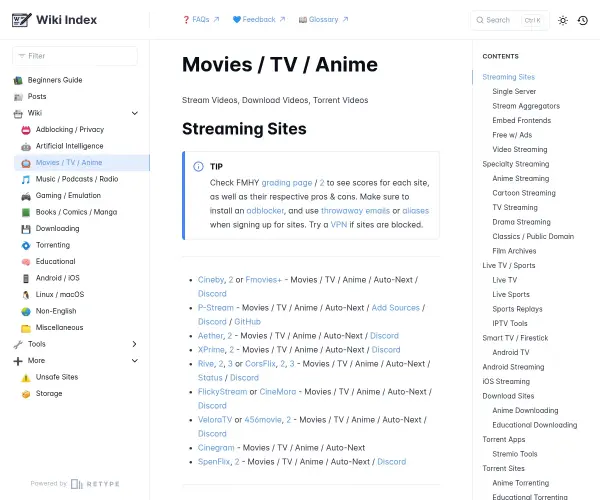This screenshot has width=600, height=500.
Task: Click the Educational brain icon
Action: point(26,262)
